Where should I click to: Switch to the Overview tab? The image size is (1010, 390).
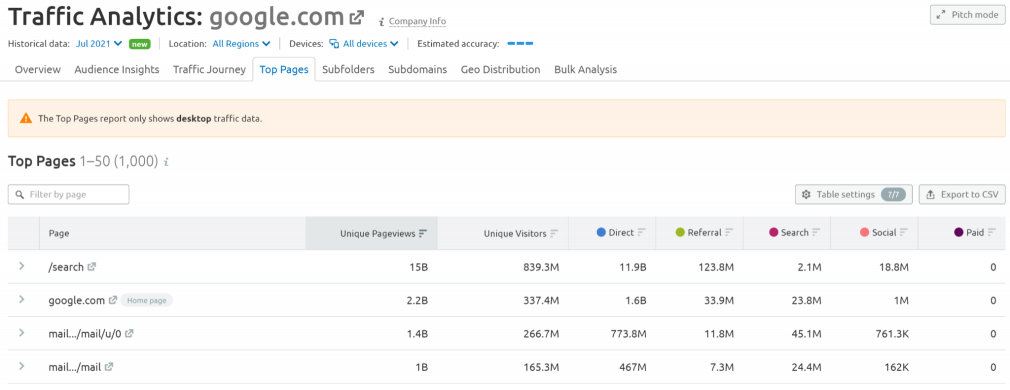(x=37, y=70)
